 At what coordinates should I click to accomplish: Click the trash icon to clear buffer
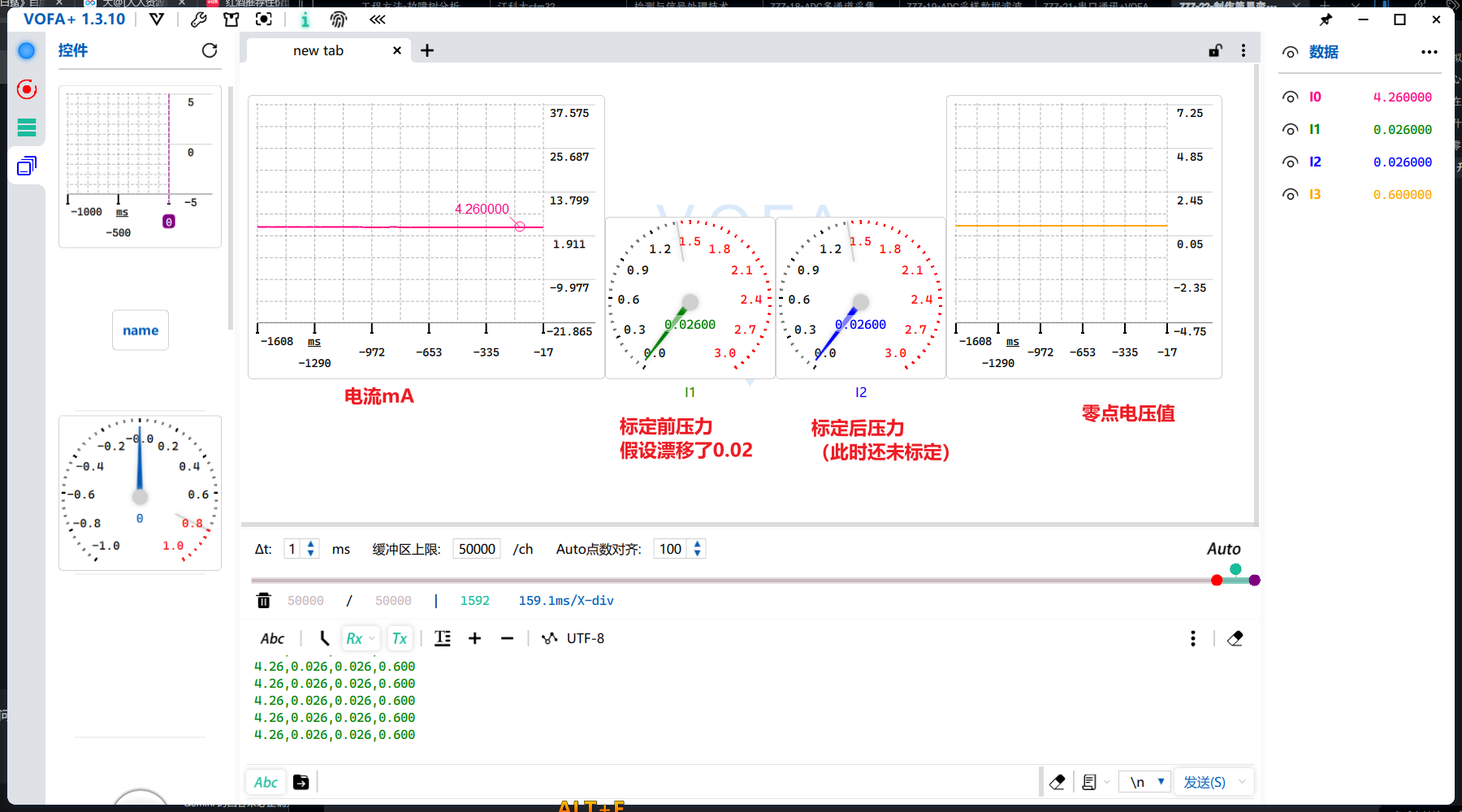coord(263,601)
